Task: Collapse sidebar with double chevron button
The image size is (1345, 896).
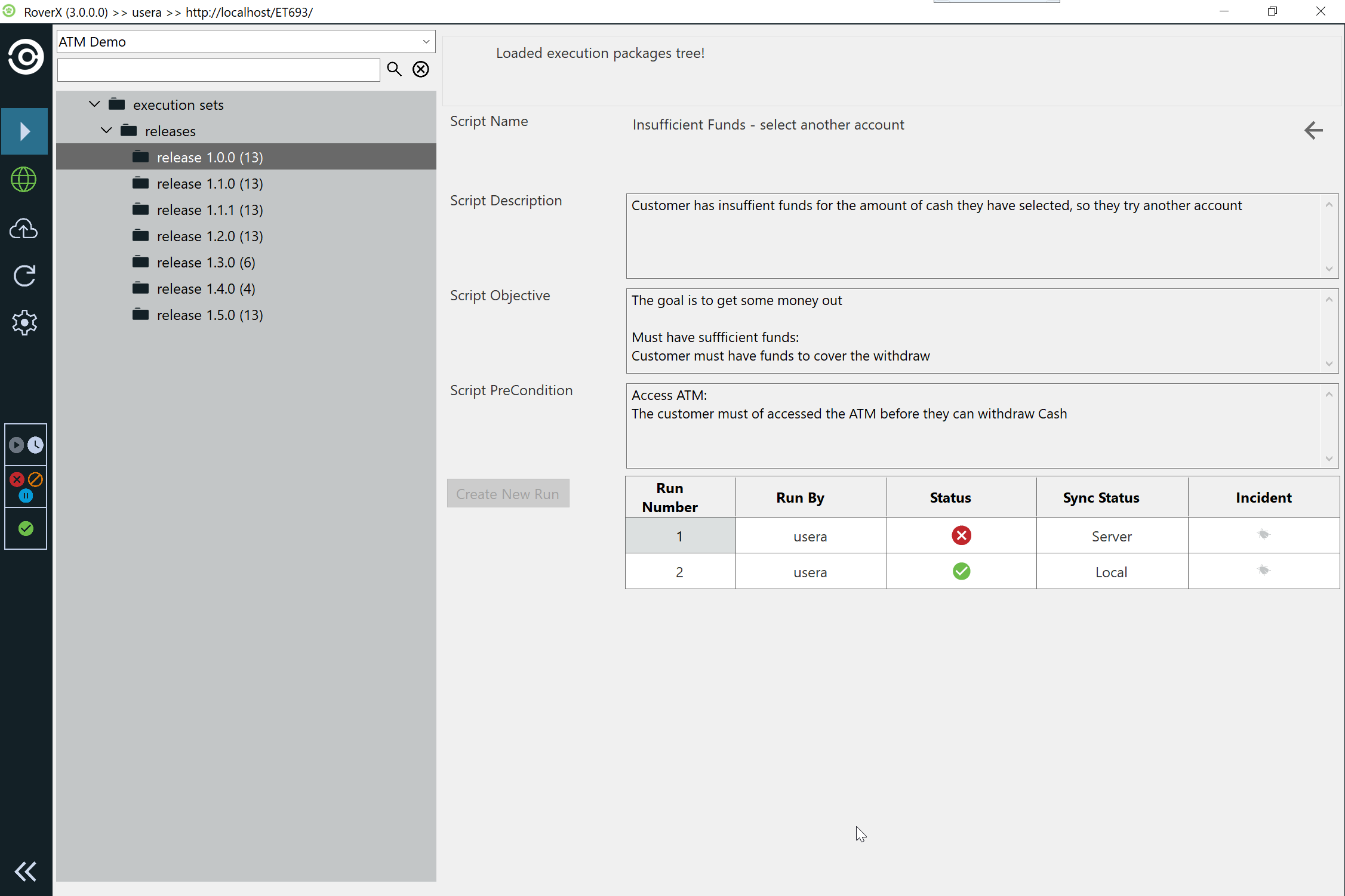Action: click(25, 872)
